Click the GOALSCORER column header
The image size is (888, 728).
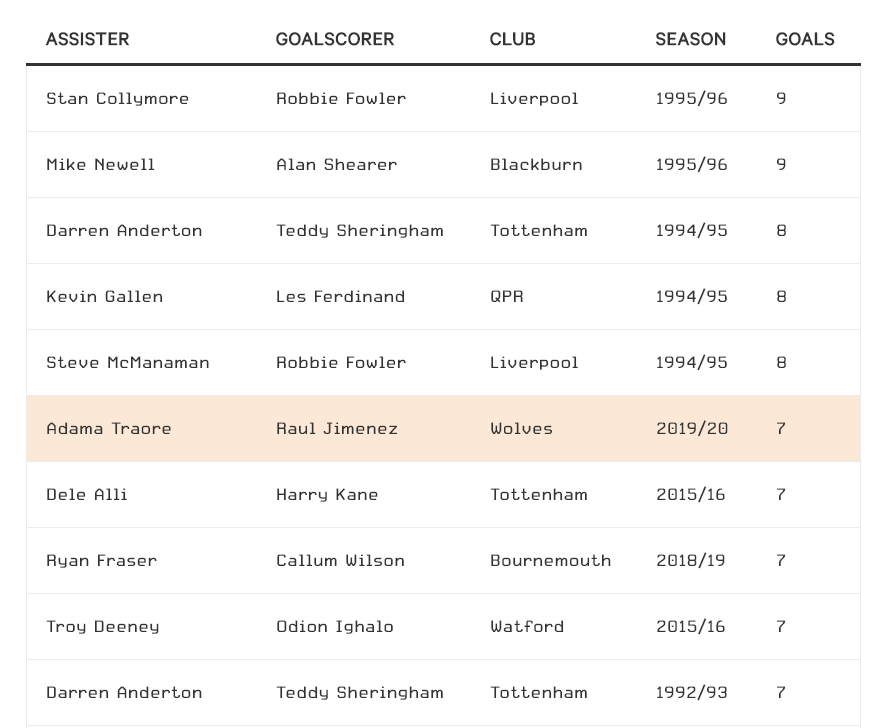point(335,39)
